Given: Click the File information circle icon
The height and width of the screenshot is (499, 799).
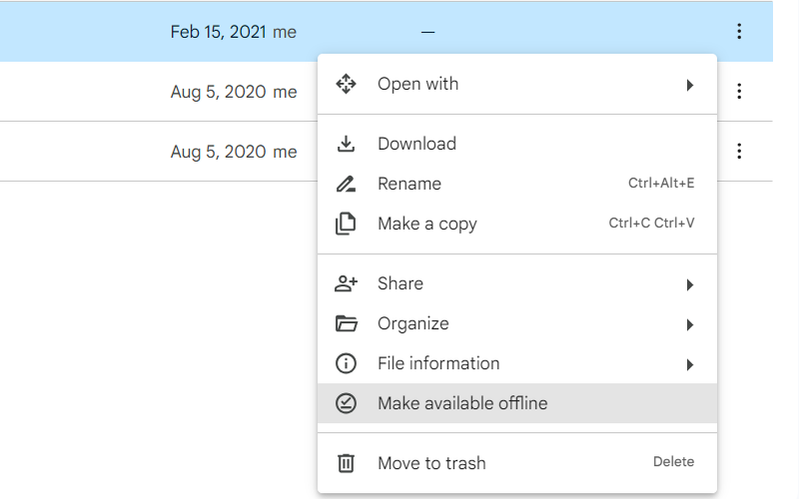Looking at the screenshot, I should [345, 364].
